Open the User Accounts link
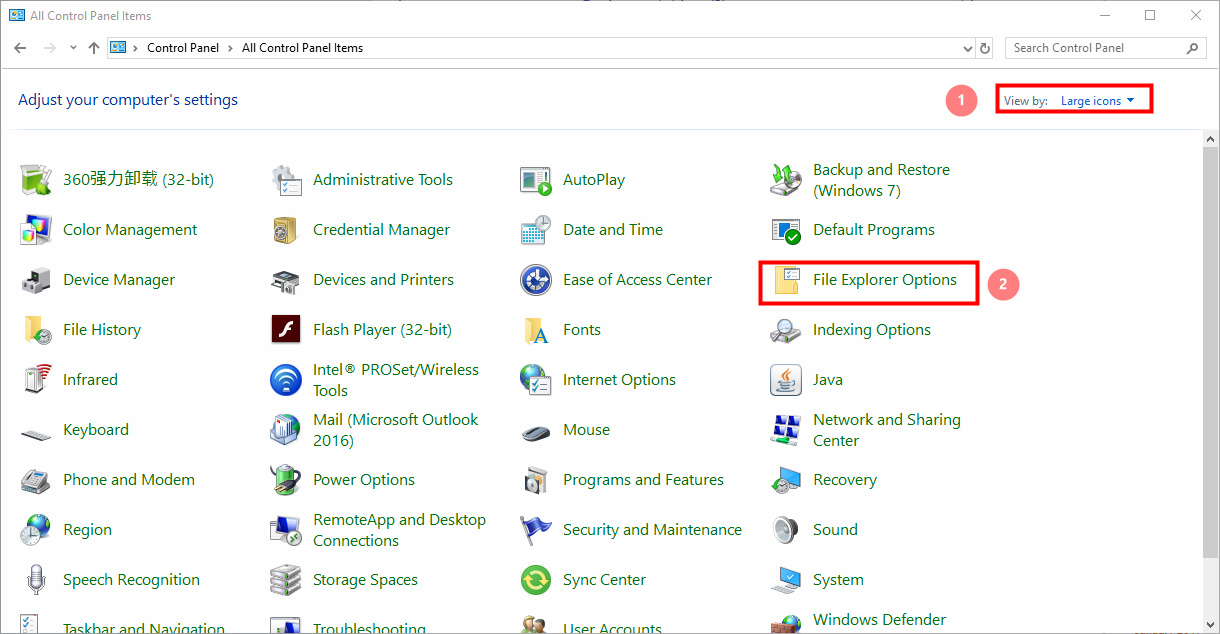This screenshot has height=634, width=1220. tap(612, 627)
